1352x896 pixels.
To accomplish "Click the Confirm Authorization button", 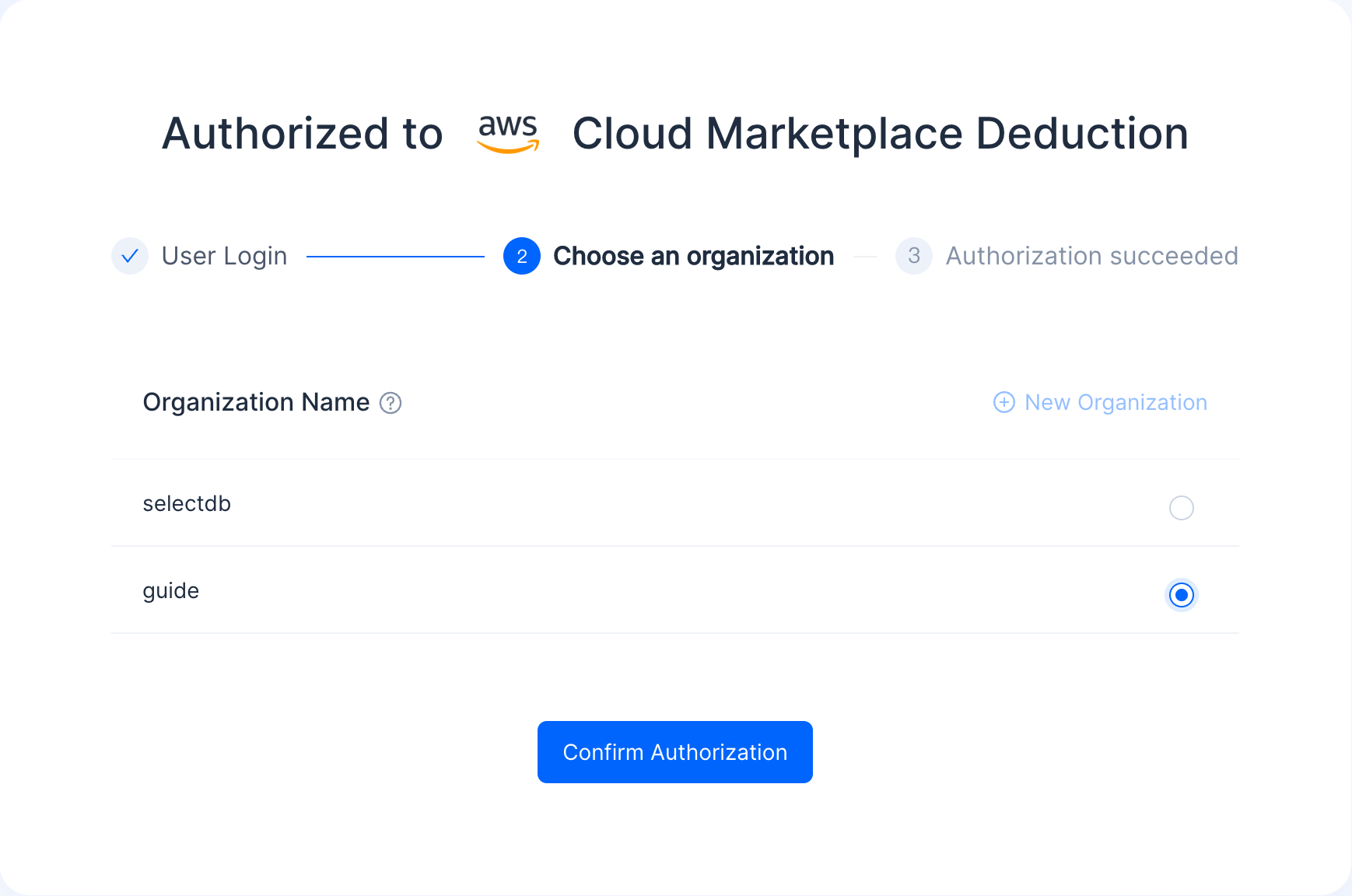I will tap(675, 752).
